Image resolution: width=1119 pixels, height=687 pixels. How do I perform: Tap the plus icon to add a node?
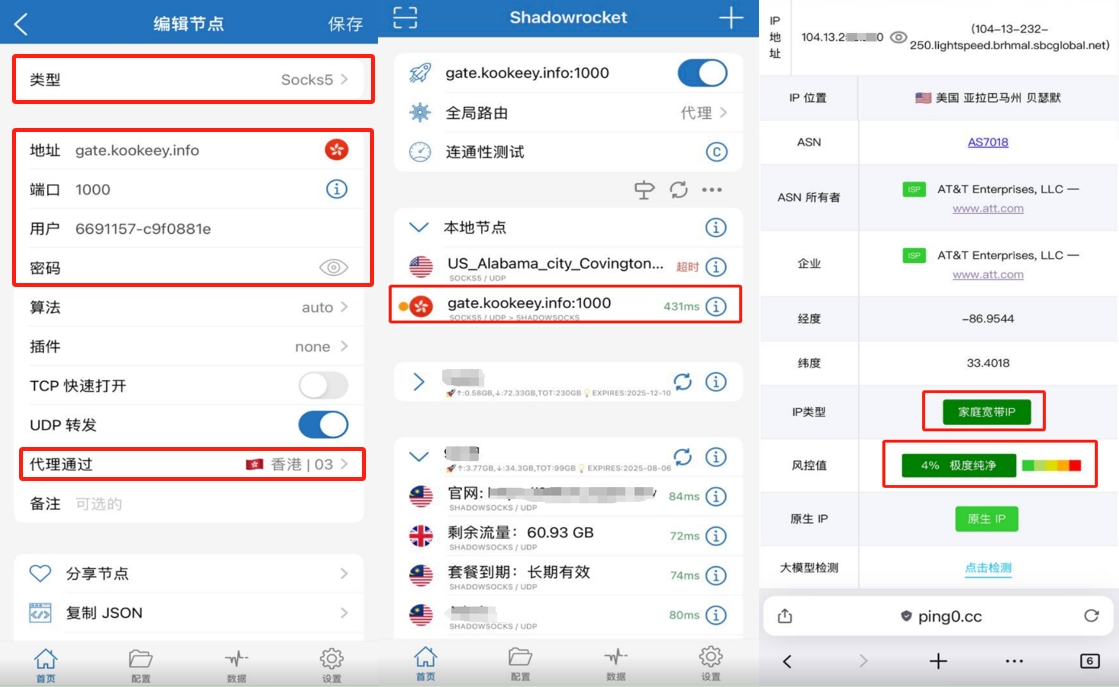pyautogui.click(x=731, y=18)
